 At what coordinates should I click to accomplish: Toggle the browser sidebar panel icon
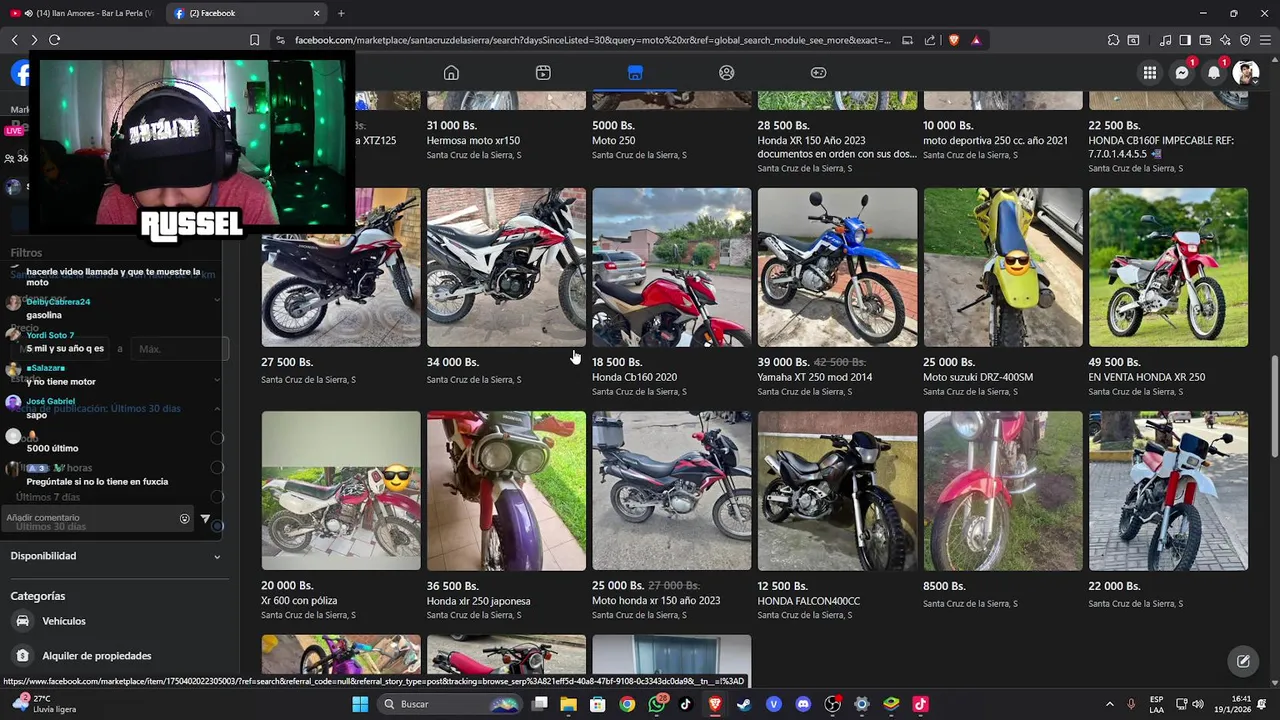click(x=1185, y=40)
